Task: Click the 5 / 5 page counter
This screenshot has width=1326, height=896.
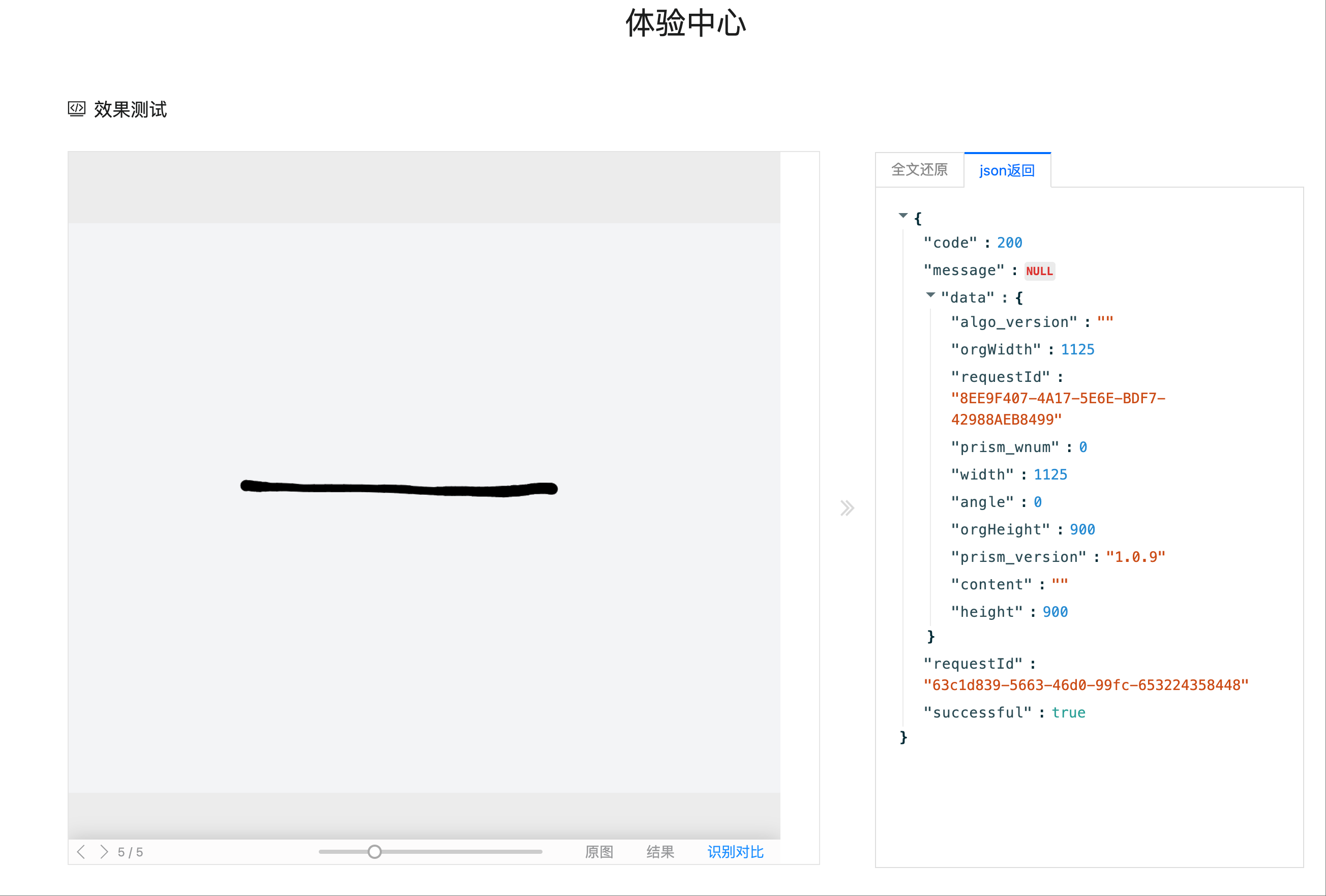Action: [130, 853]
